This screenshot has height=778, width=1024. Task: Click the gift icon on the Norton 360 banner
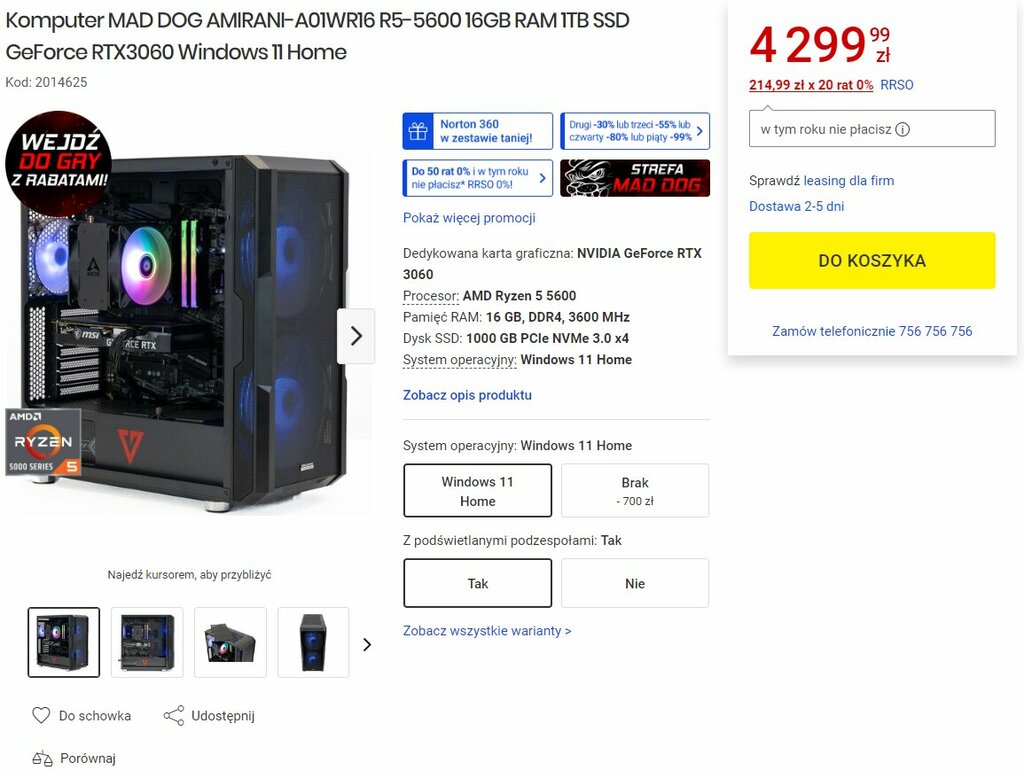click(418, 131)
